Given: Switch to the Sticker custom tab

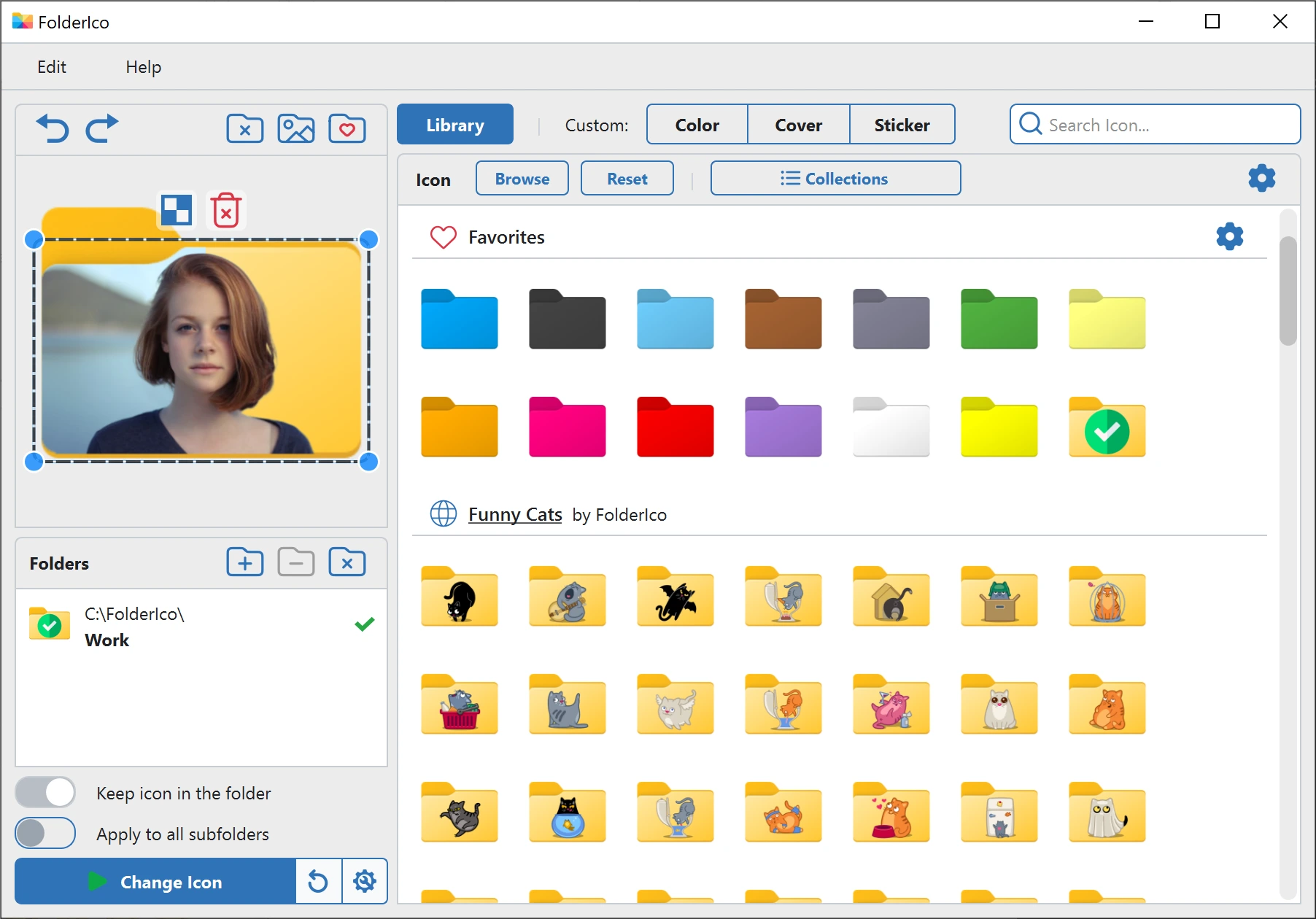Looking at the screenshot, I should pos(902,125).
